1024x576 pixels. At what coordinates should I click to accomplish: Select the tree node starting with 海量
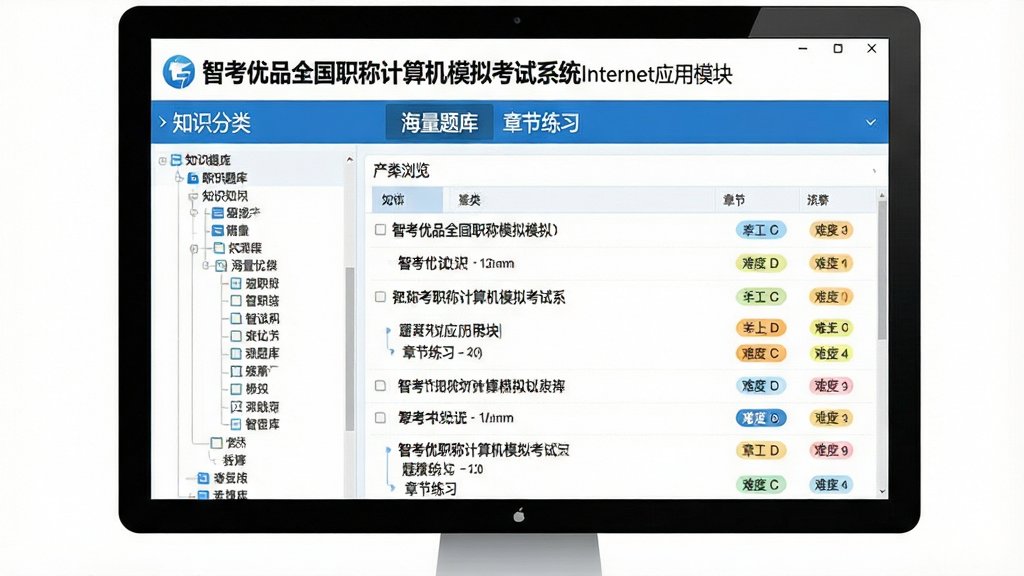coord(254,266)
